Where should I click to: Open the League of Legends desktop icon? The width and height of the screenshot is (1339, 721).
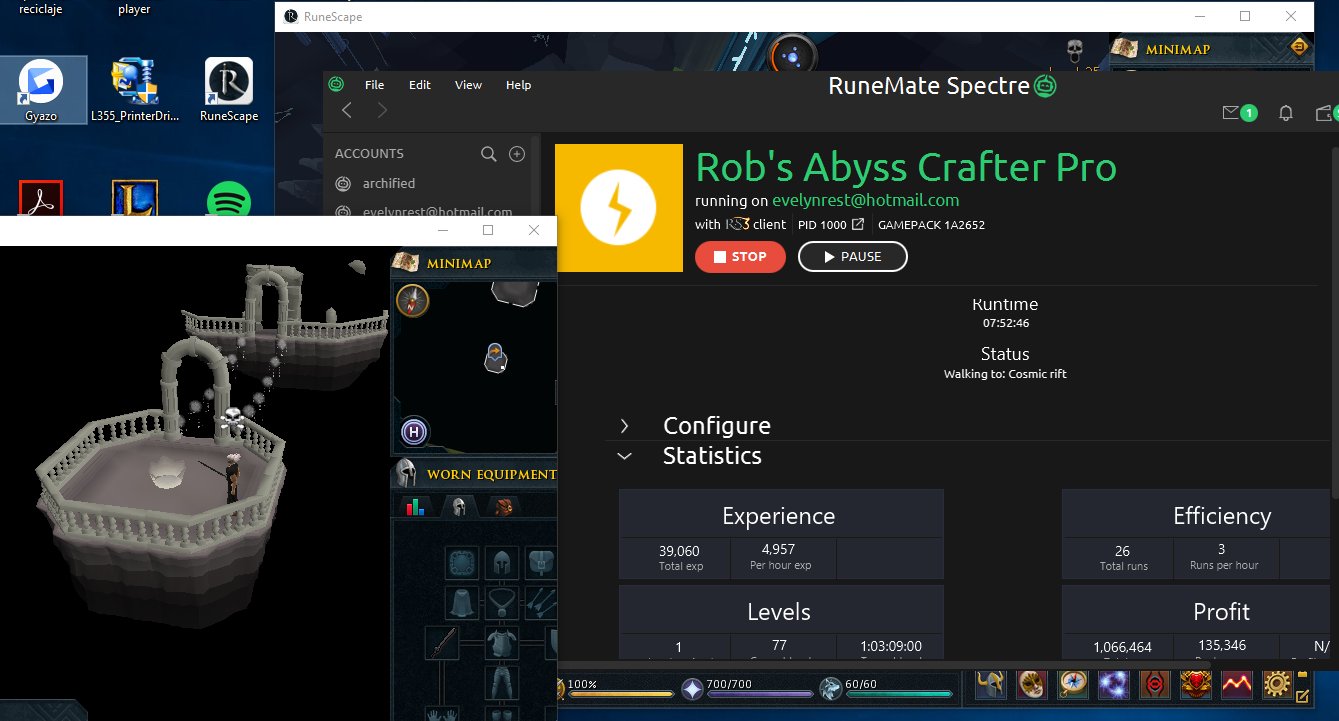coord(134,200)
